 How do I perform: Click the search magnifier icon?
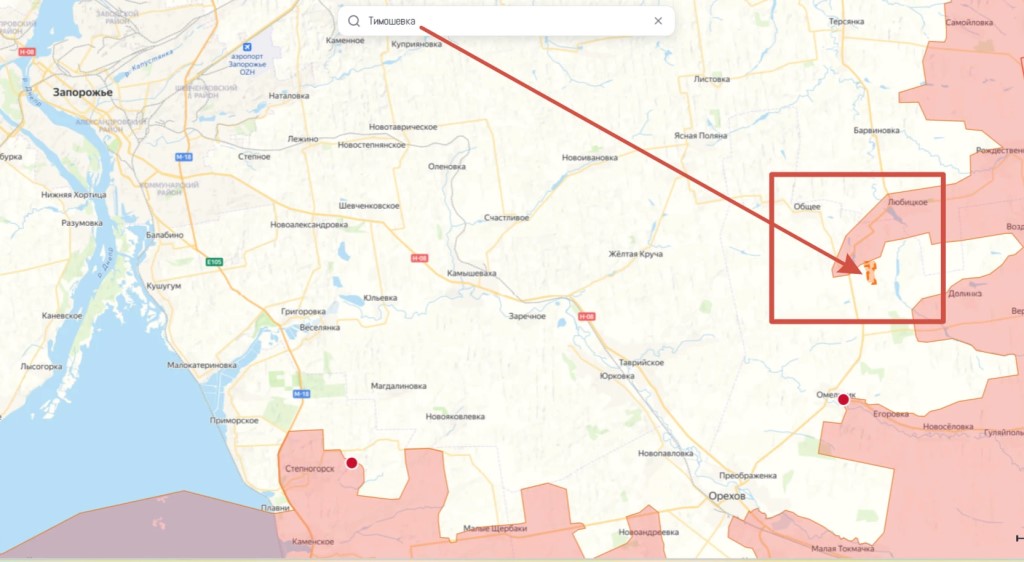353,21
